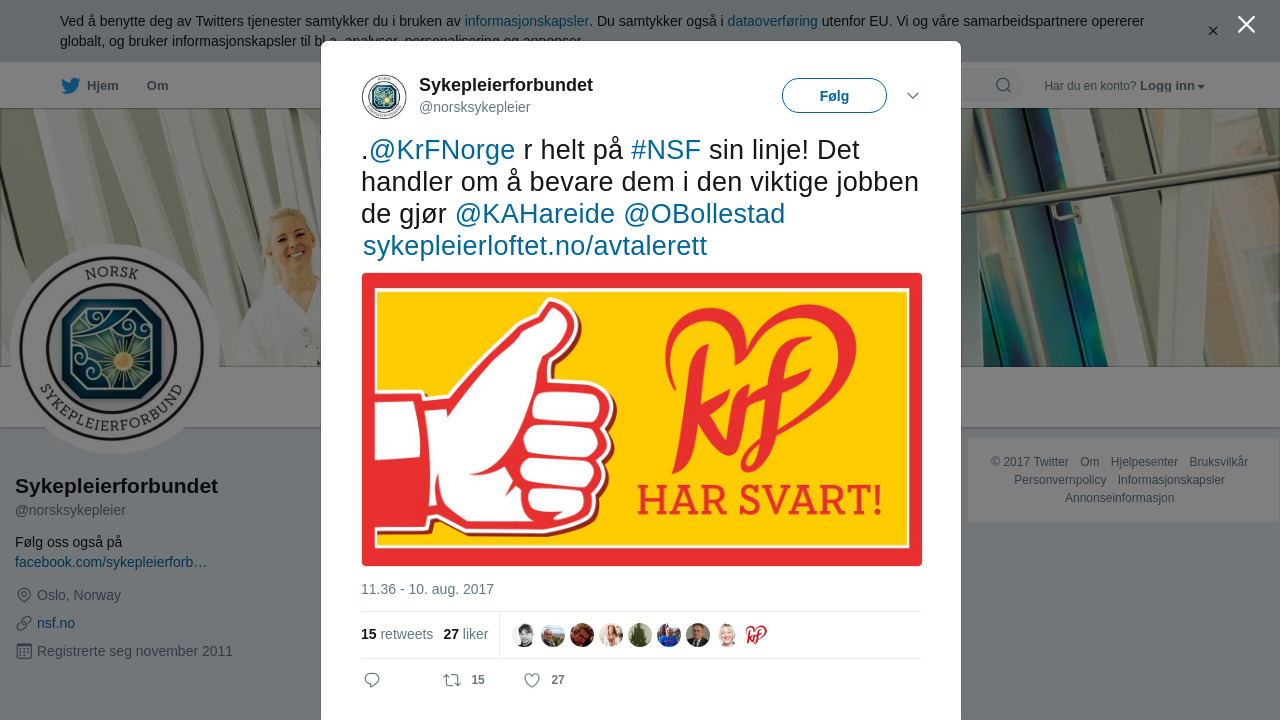Click the reply speech bubble icon
The width and height of the screenshot is (1280, 720).
tap(372, 680)
